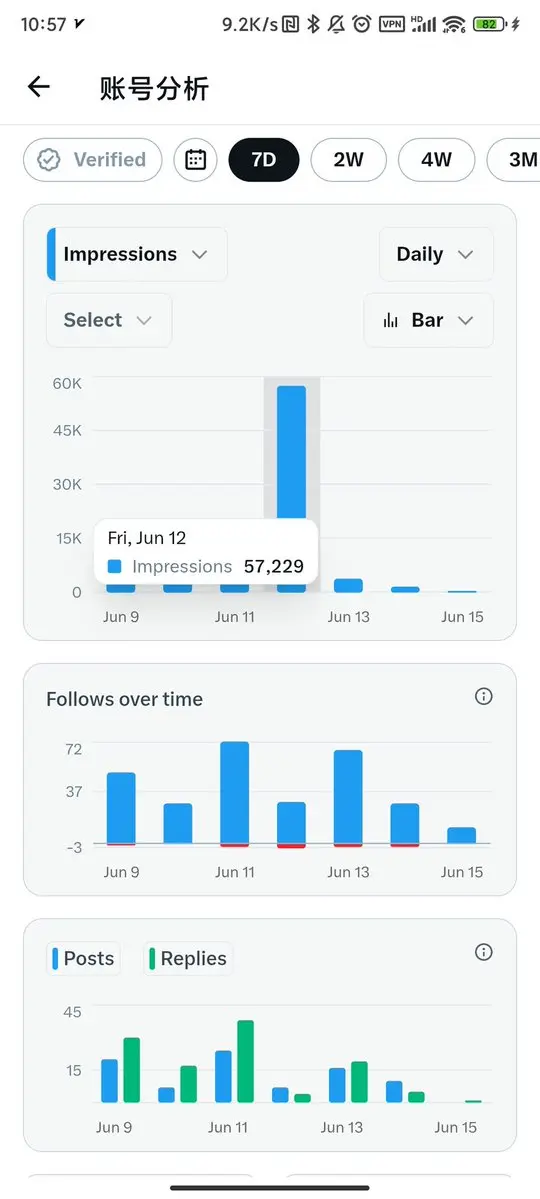Tap the battery indicator in status bar

coord(490,24)
